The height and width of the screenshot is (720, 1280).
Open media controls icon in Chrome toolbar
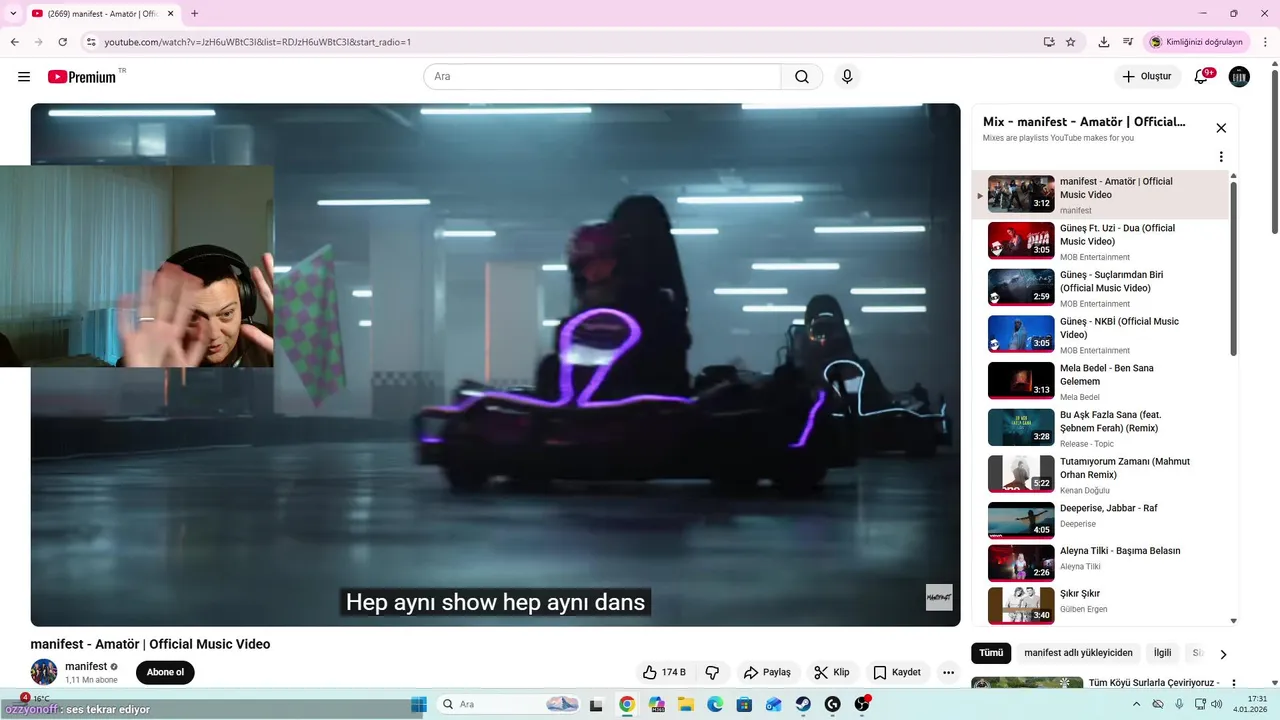point(1128,42)
